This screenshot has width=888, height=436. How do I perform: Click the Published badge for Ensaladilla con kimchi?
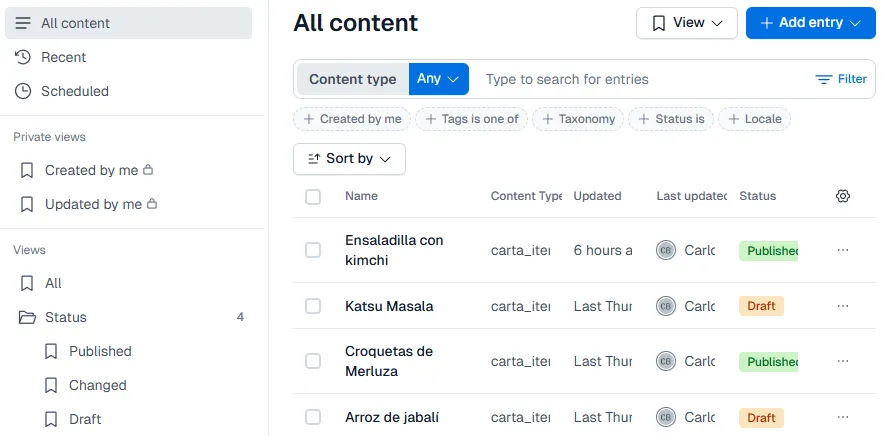pos(769,250)
